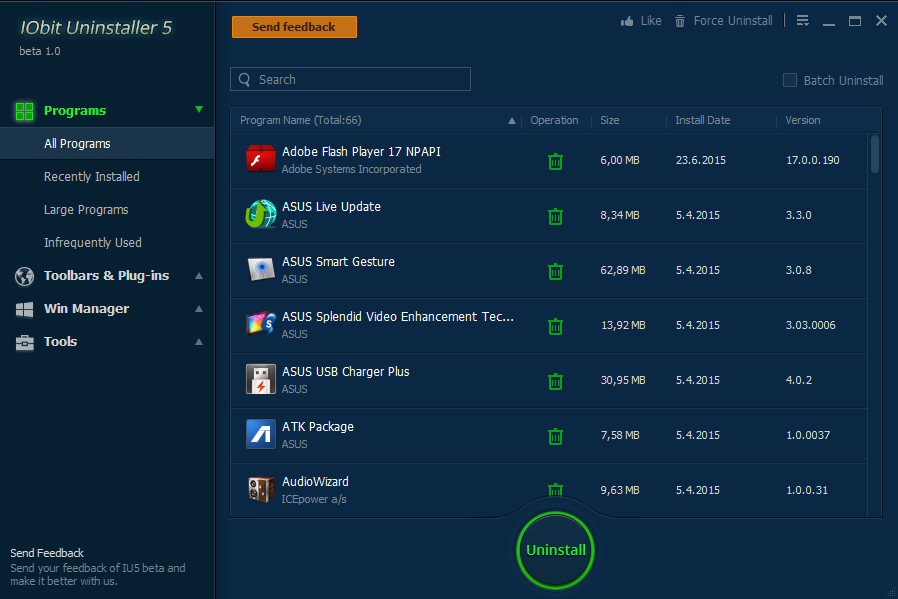This screenshot has height=599, width=898.
Task: Click the Programs green grid icon
Action: (24, 111)
